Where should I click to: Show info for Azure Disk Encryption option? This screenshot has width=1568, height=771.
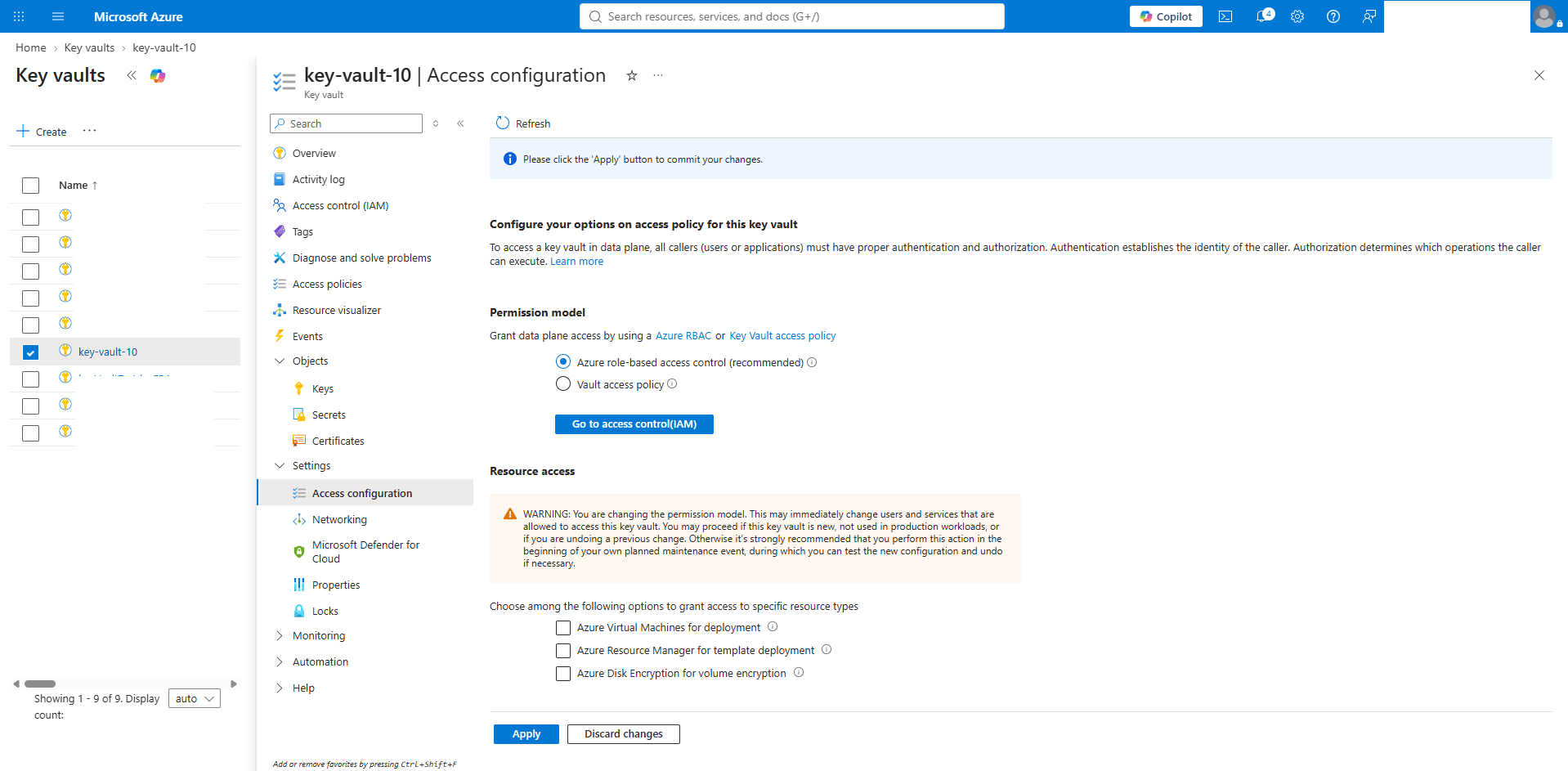(799, 673)
